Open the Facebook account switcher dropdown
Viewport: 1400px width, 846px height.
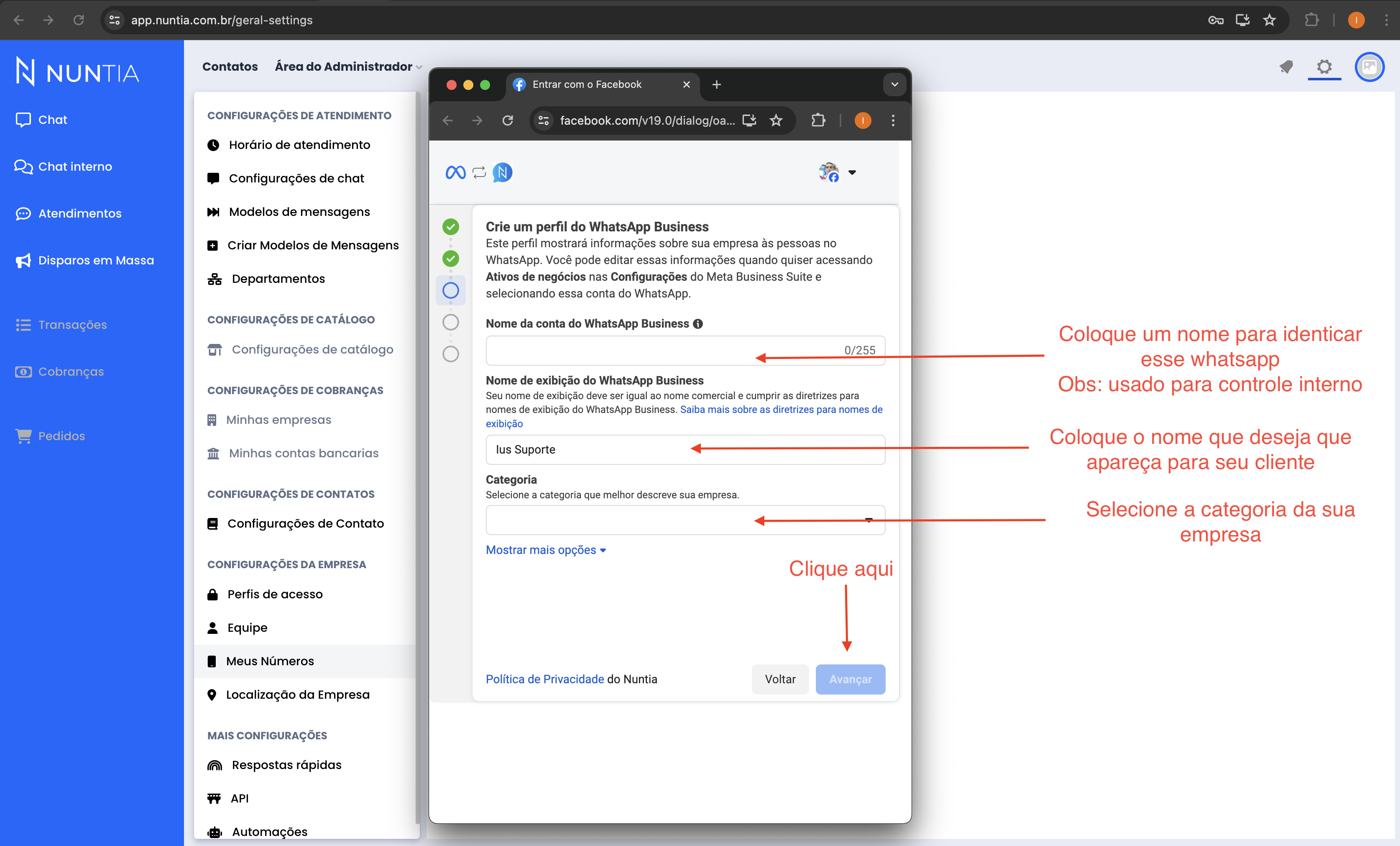click(x=838, y=172)
